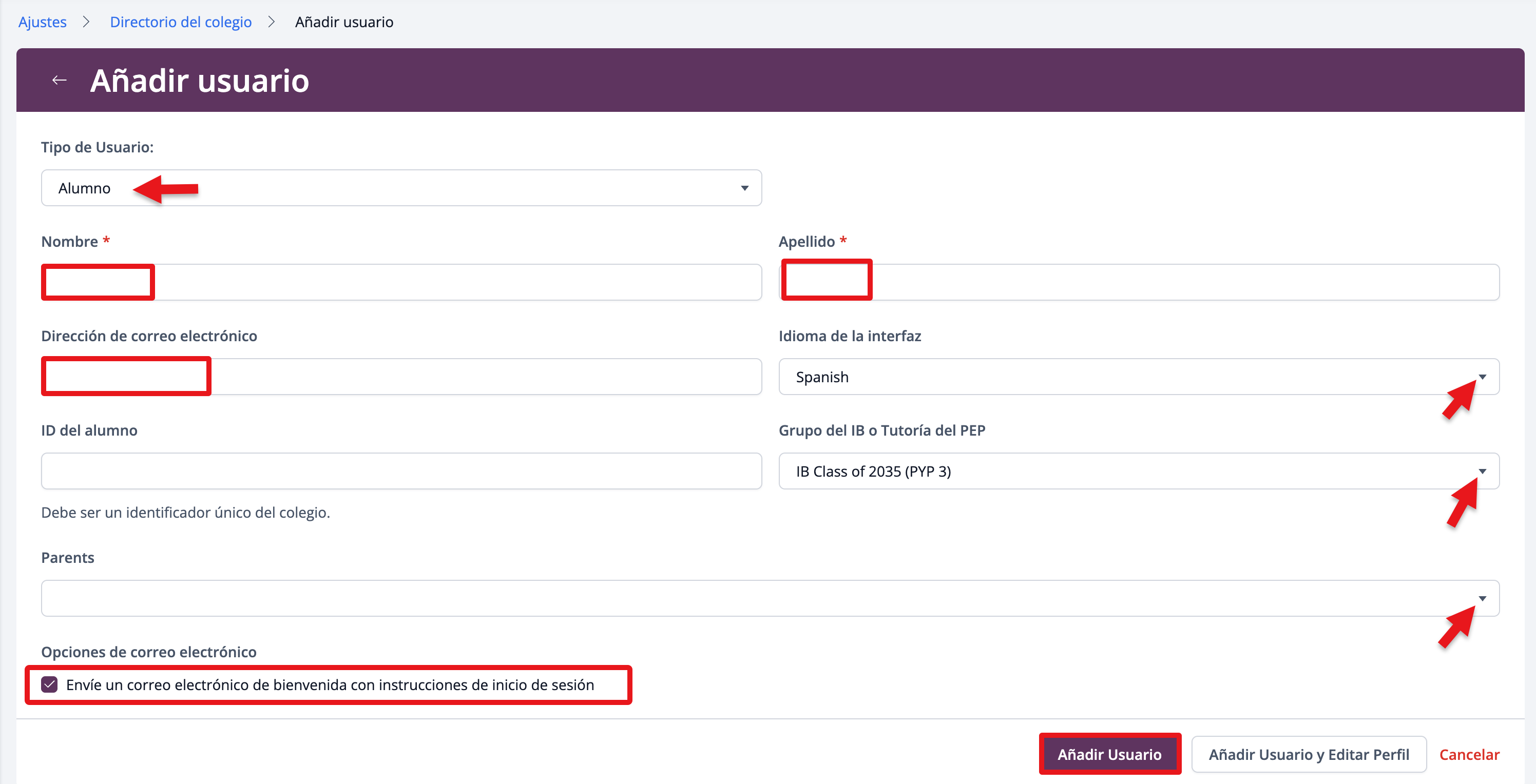Toggle the welcome email checkbox
Image resolution: width=1536 pixels, height=784 pixels.
[50, 684]
